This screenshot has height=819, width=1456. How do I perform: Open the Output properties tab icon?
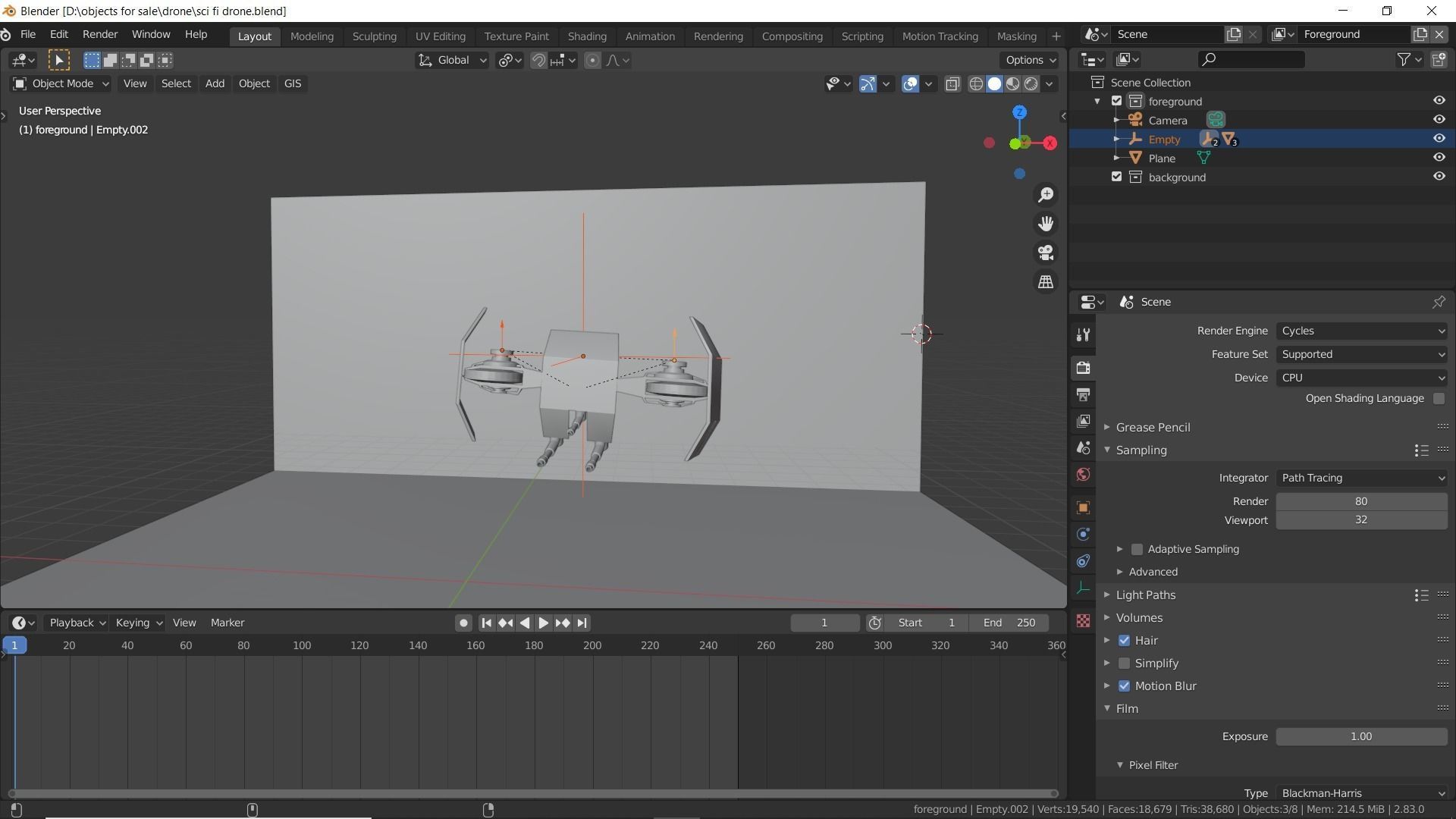point(1083,394)
